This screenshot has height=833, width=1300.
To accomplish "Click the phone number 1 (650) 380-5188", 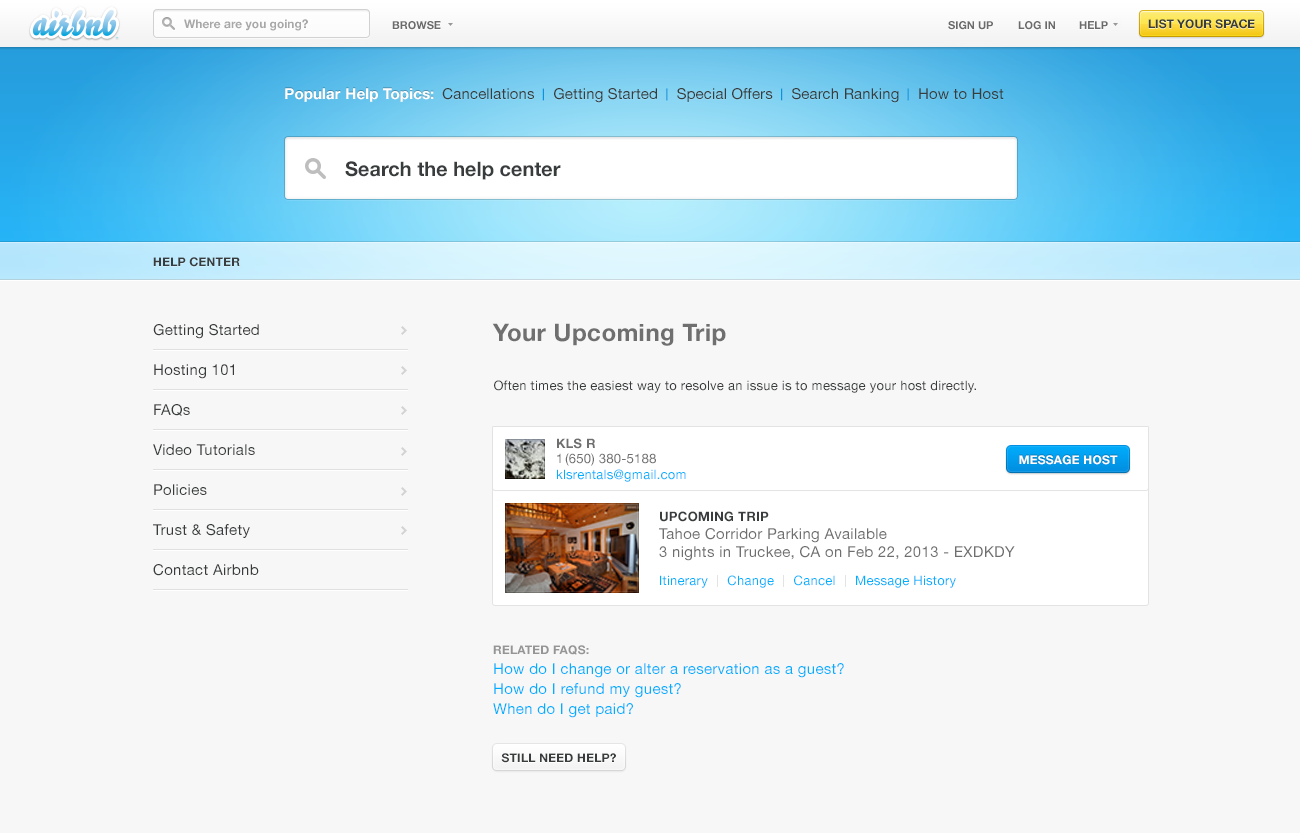I will tap(606, 459).
